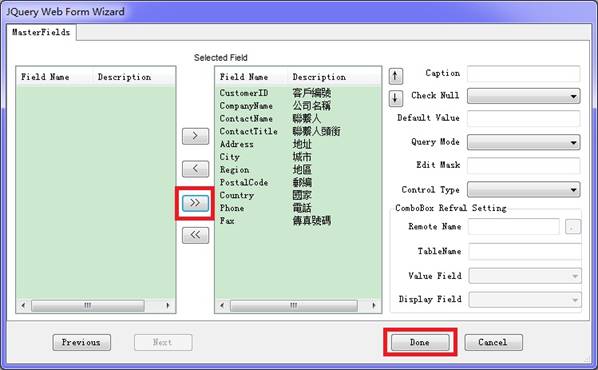Add all fields with double right arrow
The height and width of the screenshot is (370, 598).
point(195,203)
